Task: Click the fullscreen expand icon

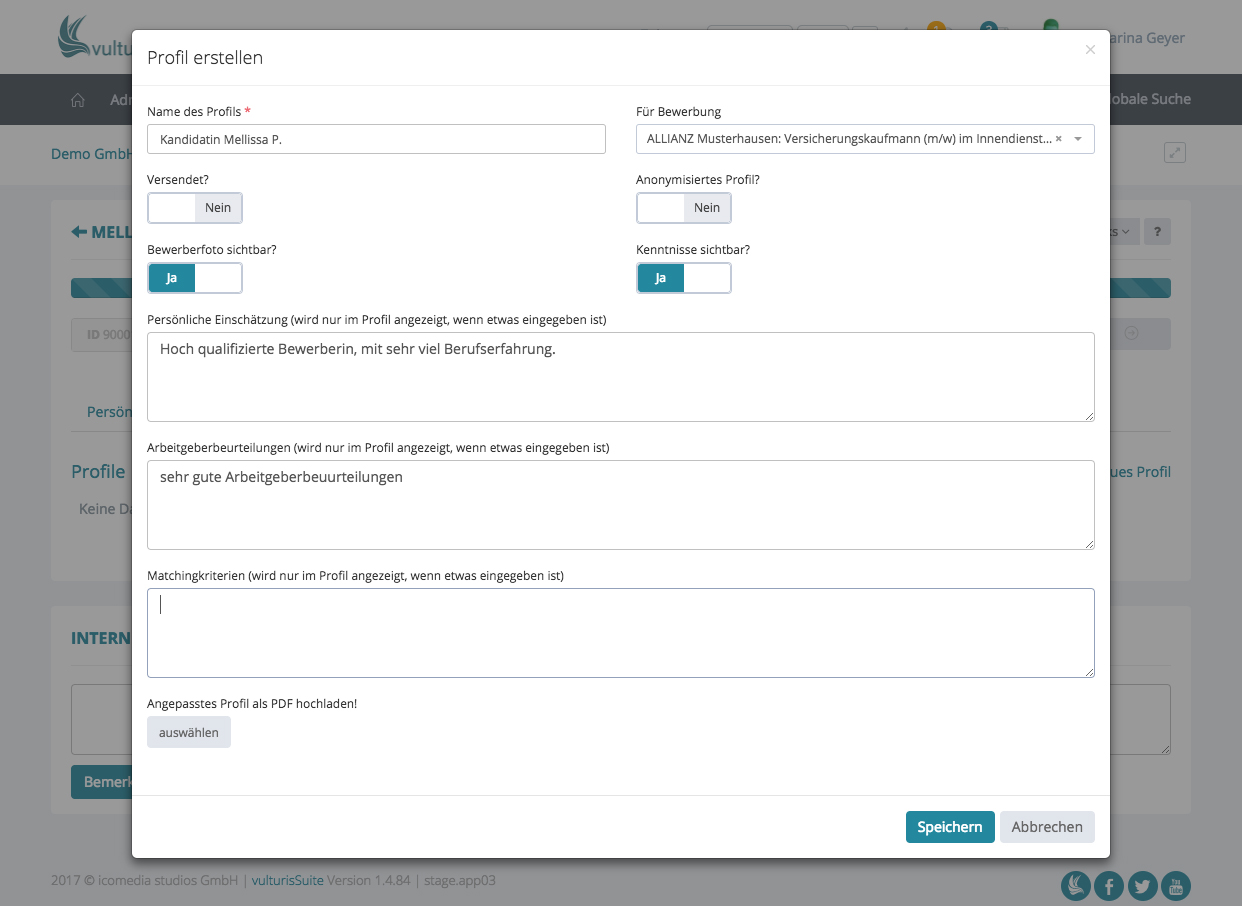Action: (x=1175, y=153)
